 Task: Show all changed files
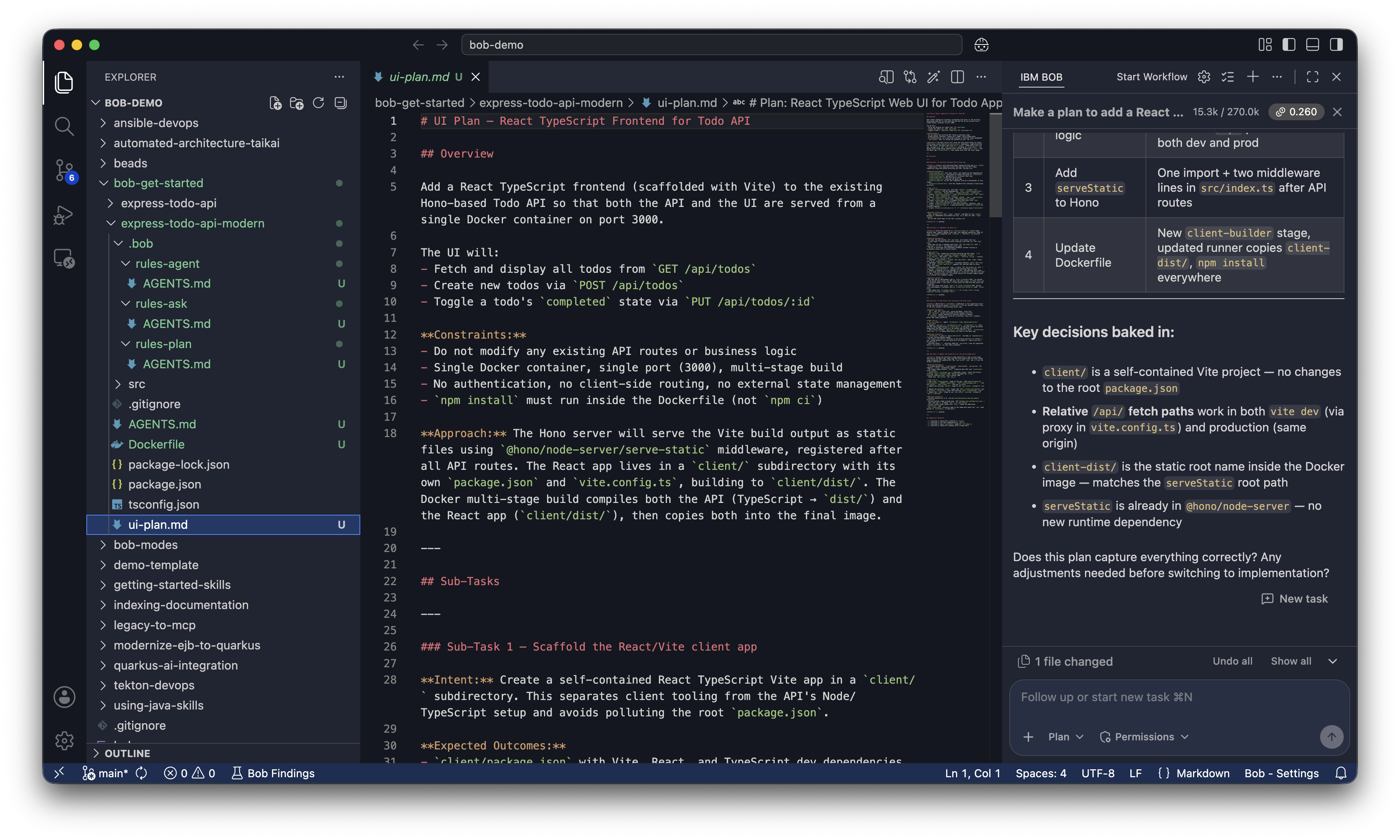(x=1291, y=661)
